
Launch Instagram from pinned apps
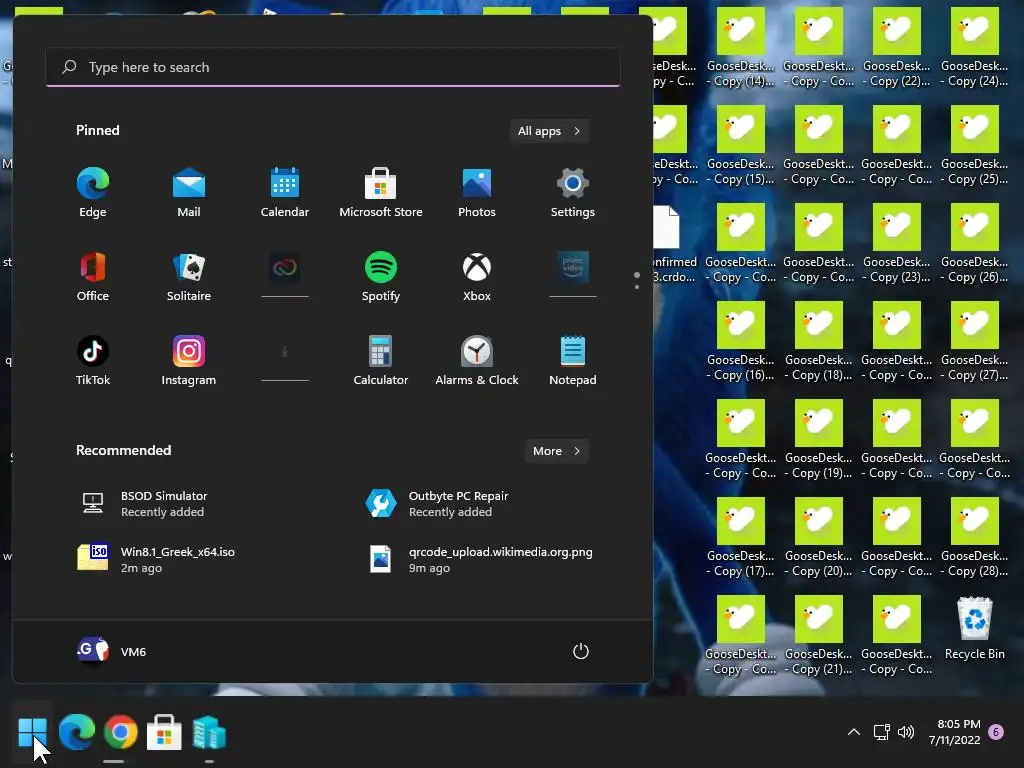(x=189, y=361)
